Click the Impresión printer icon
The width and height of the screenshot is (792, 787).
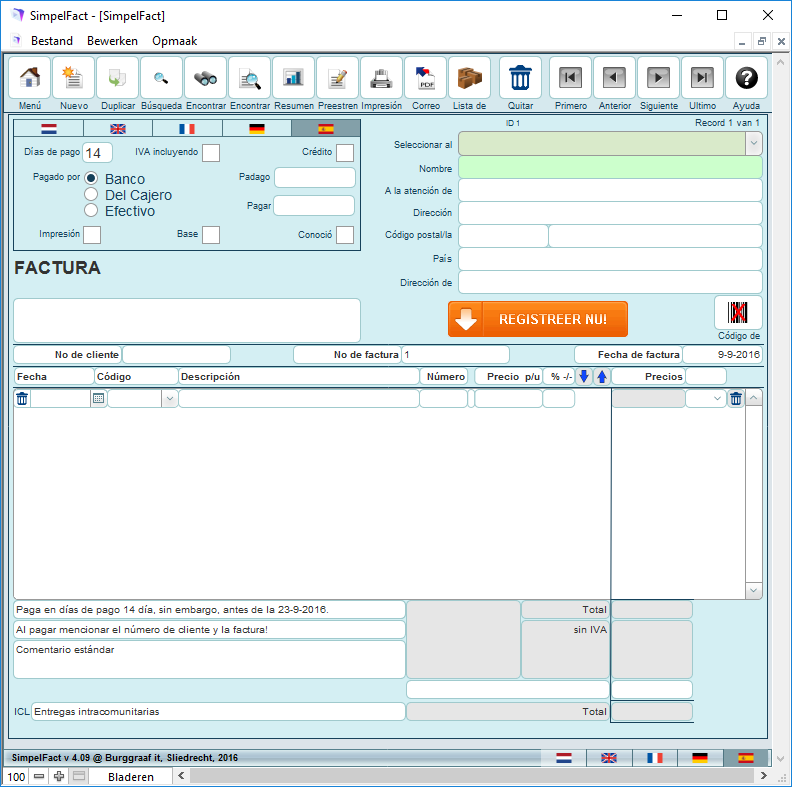(x=381, y=78)
